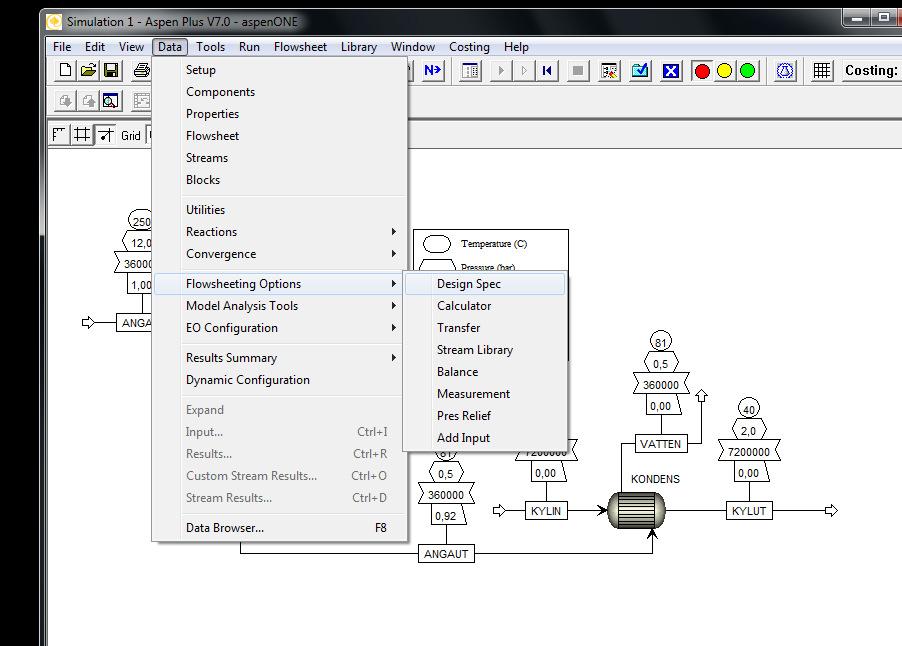Open Data Browser from the Data menu
The width and height of the screenshot is (902, 646).
pos(280,527)
